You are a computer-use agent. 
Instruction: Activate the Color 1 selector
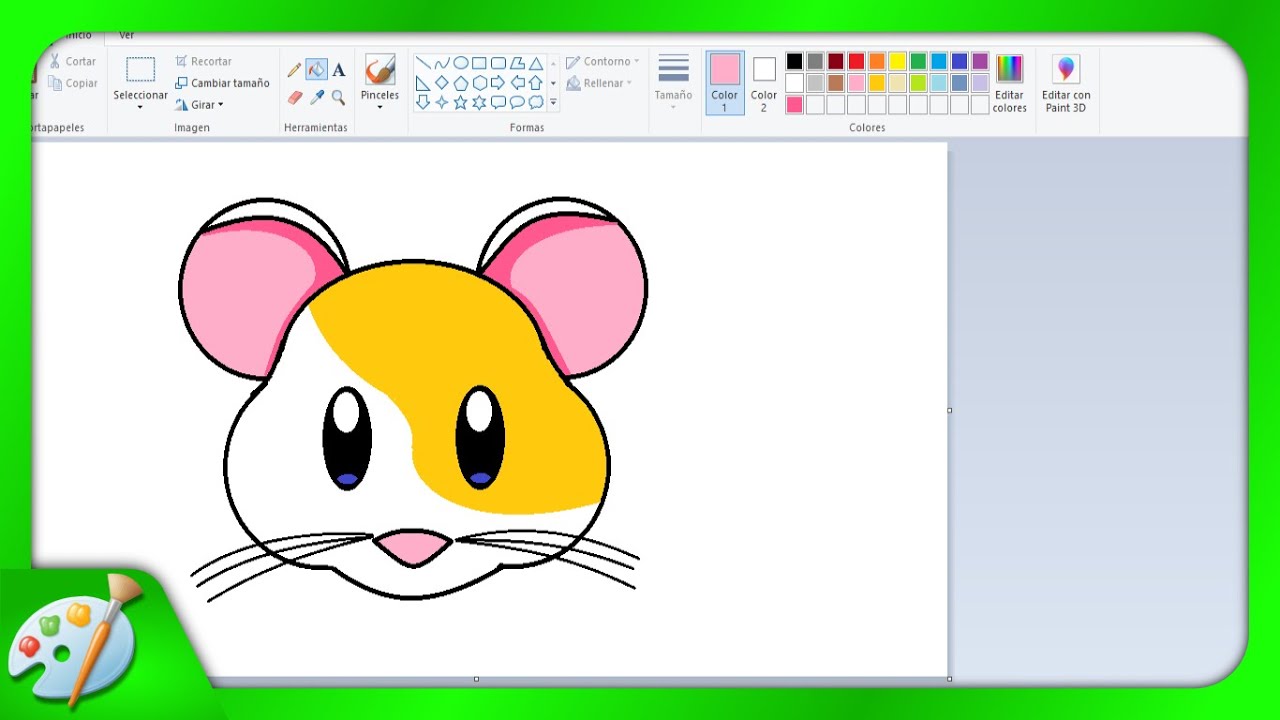tap(725, 82)
